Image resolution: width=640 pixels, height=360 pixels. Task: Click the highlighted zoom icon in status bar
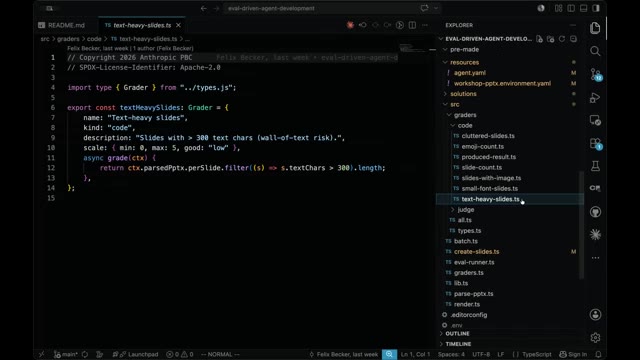pos(389,354)
